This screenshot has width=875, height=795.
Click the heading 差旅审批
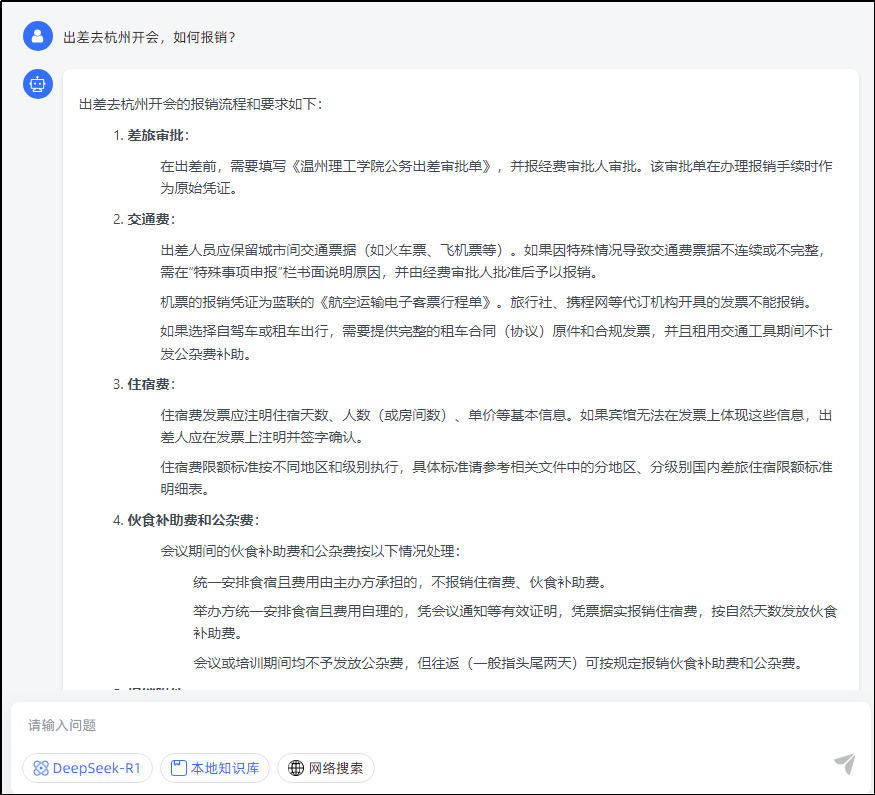[156, 135]
